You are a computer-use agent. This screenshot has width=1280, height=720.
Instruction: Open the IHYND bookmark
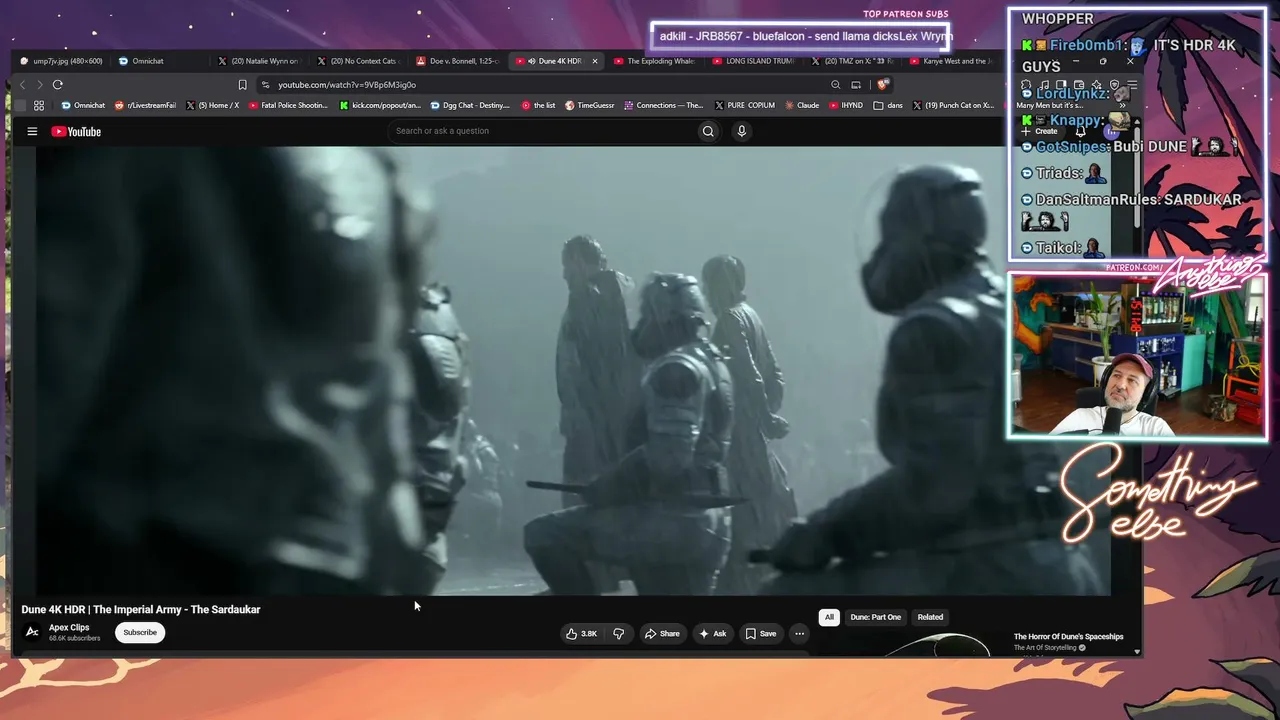[x=846, y=105]
